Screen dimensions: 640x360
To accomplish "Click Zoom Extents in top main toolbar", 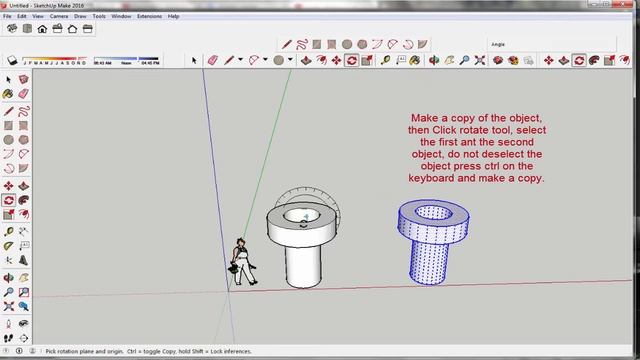I will coord(480,60).
